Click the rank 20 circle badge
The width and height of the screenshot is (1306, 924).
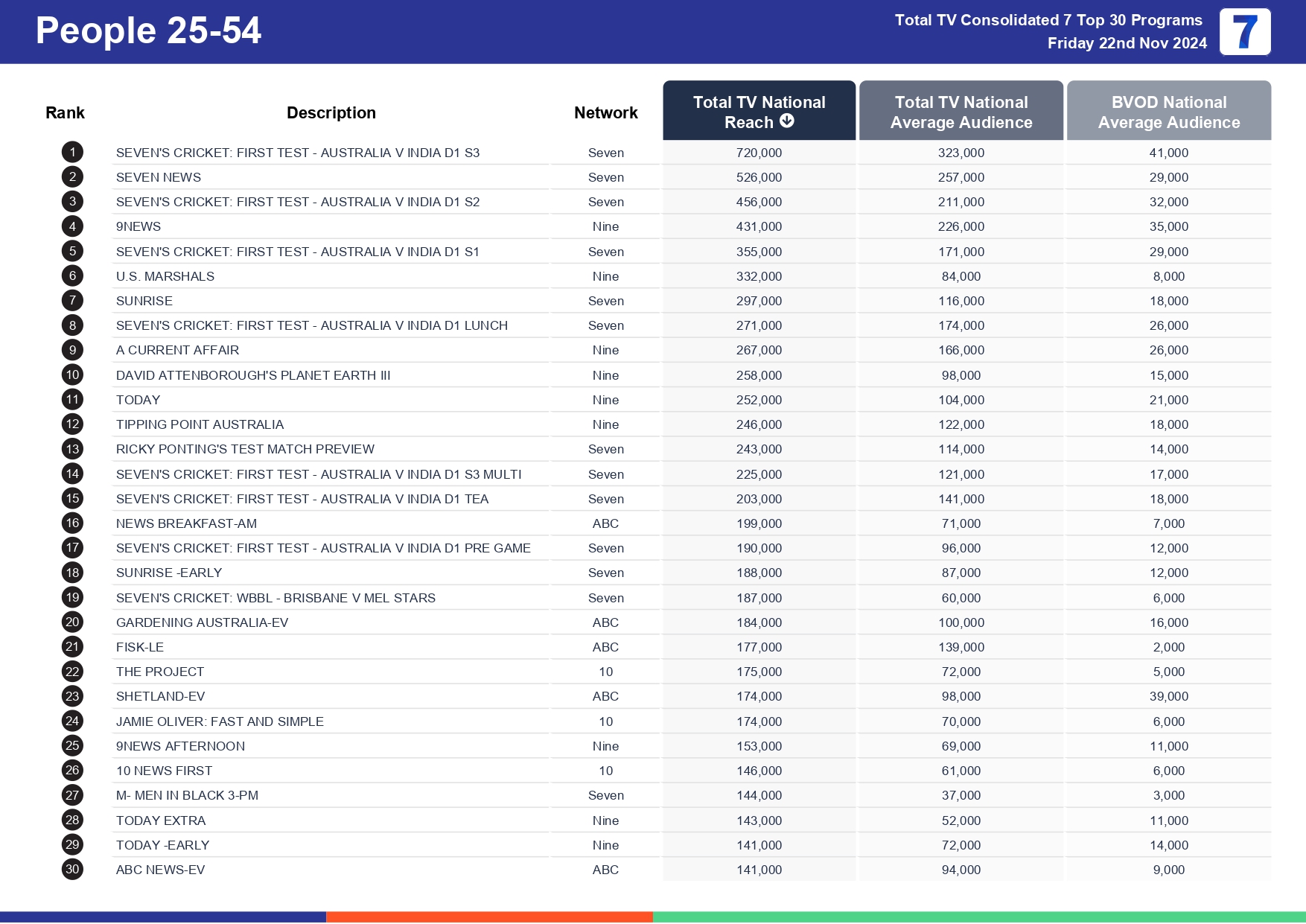point(71,622)
